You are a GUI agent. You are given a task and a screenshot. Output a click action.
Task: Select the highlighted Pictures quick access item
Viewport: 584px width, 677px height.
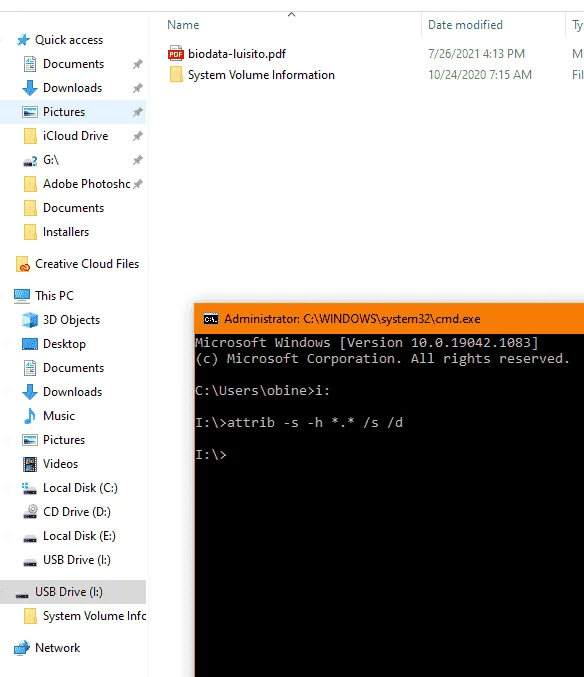[x=73, y=112]
